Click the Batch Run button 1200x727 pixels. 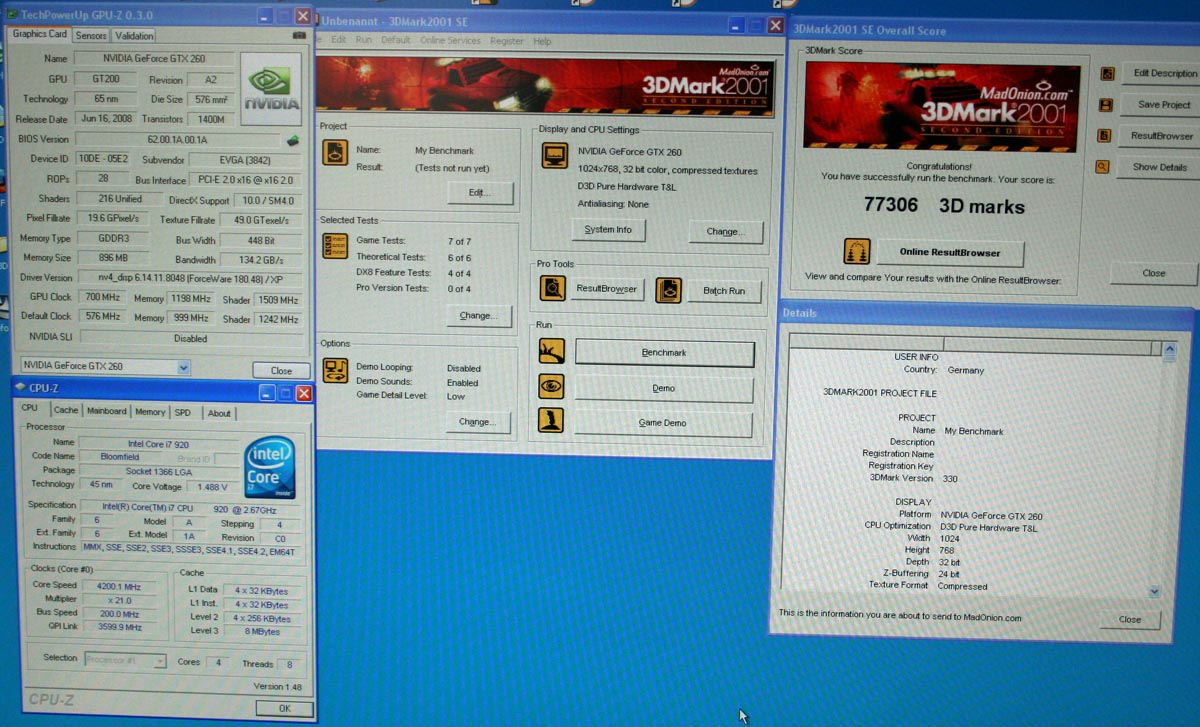pos(723,291)
